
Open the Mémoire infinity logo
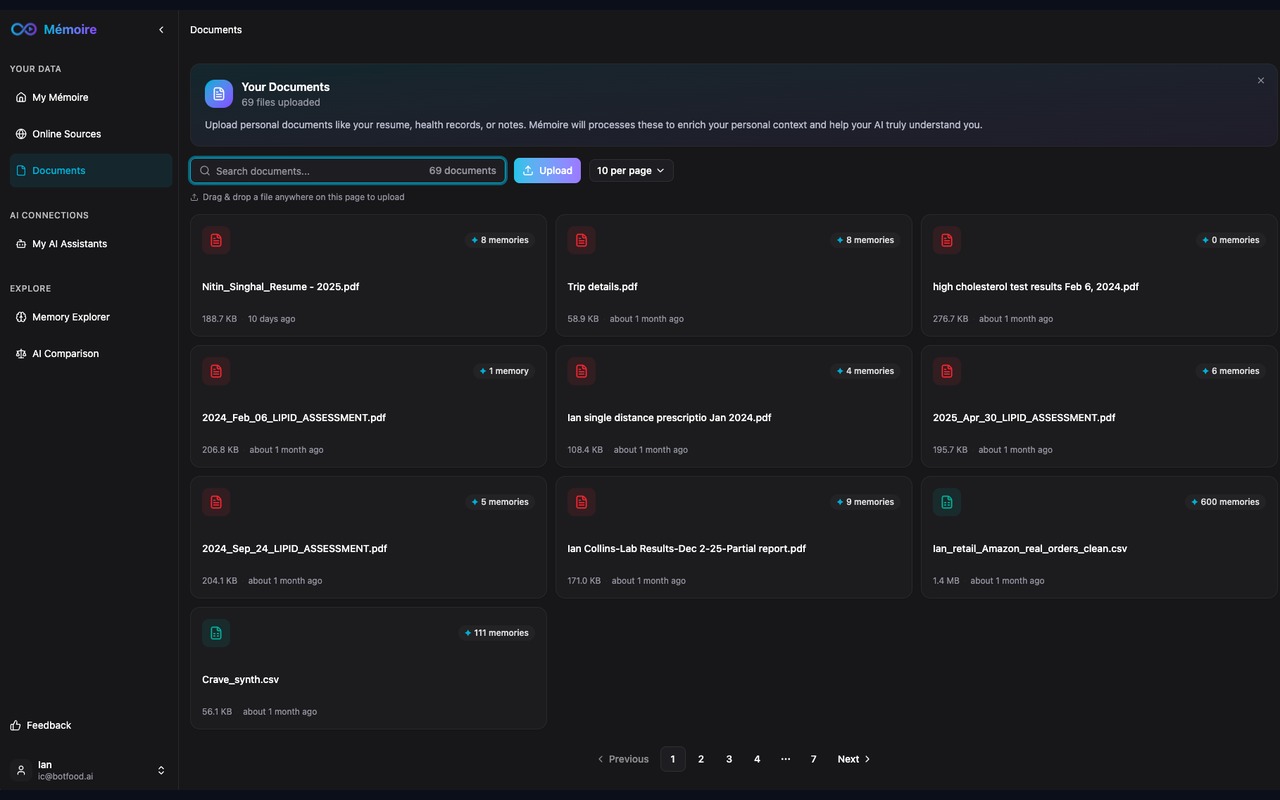tap(22, 29)
